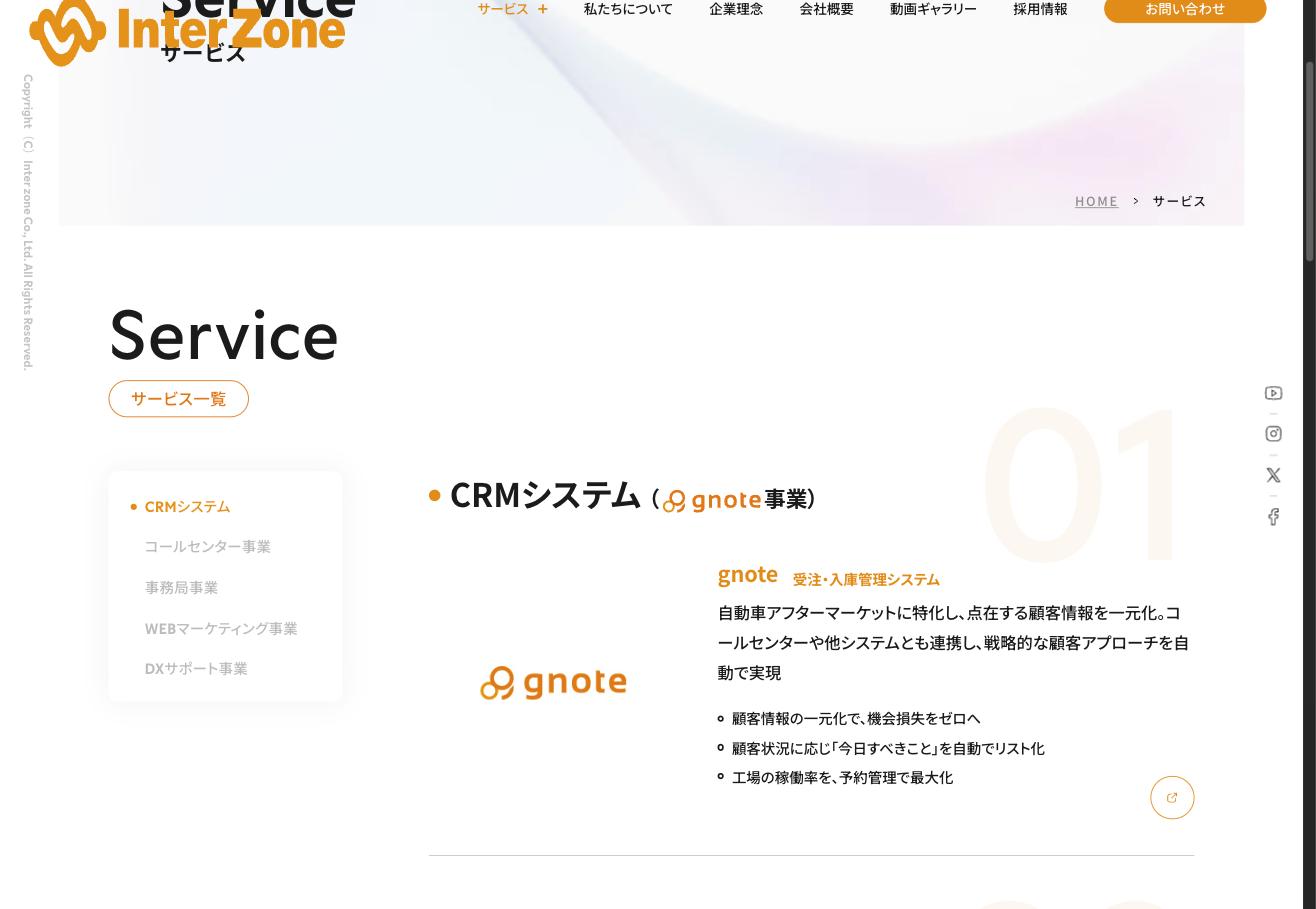The height and width of the screenshot is (909, 1316).
Task: Open the YouTube social icon
Action: tap(1273, 393)
